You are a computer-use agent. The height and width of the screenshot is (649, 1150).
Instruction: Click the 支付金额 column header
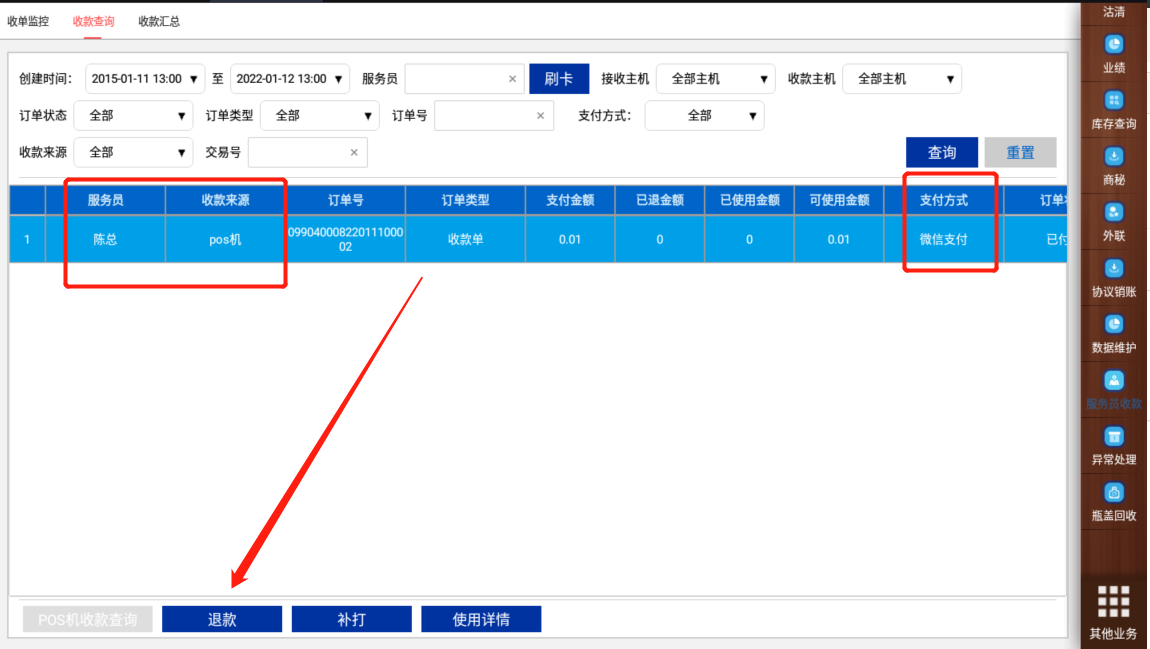pos(570,200)
